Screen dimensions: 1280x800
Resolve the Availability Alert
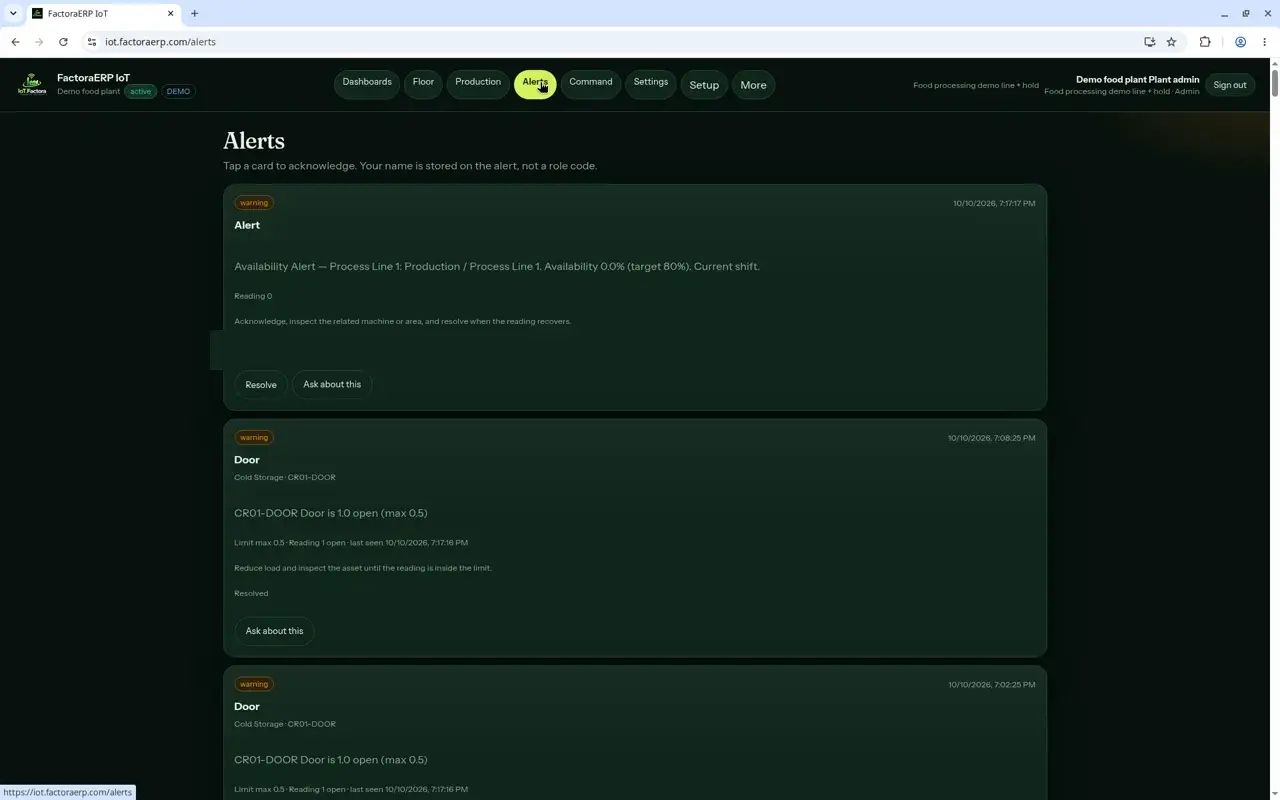point(261,385)
